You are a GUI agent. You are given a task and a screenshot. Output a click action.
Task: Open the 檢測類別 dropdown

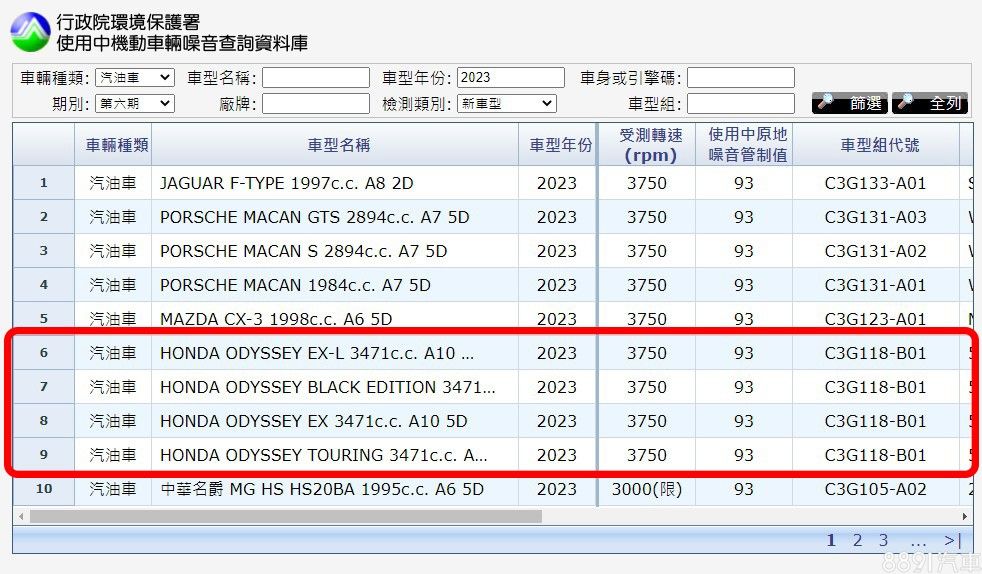pyautogui.click(x=506, y=103)
